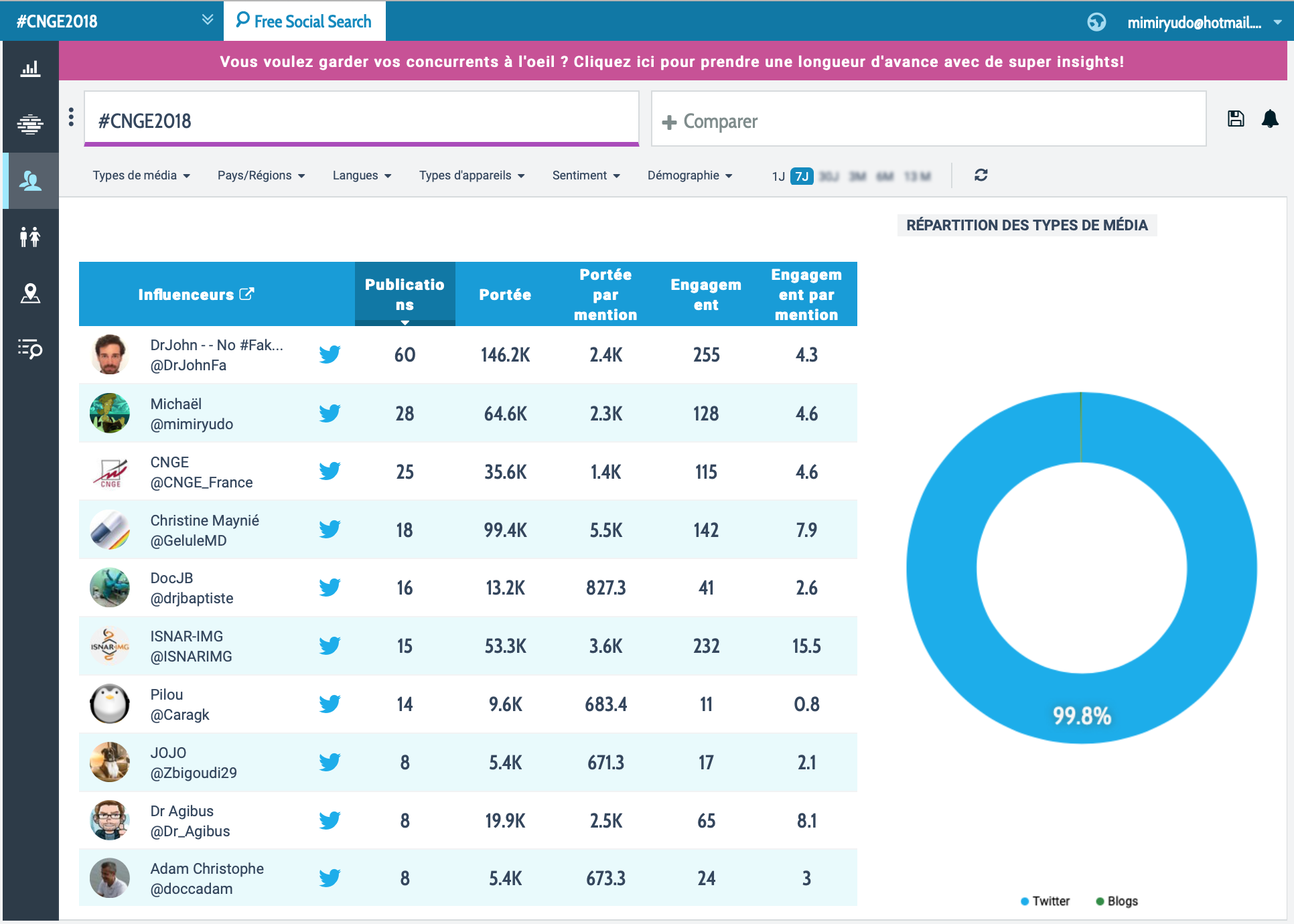This screenshot has width=1294, height=924.
Task: Click Twitter icon in DrJohn row
Action: [330, 354]
